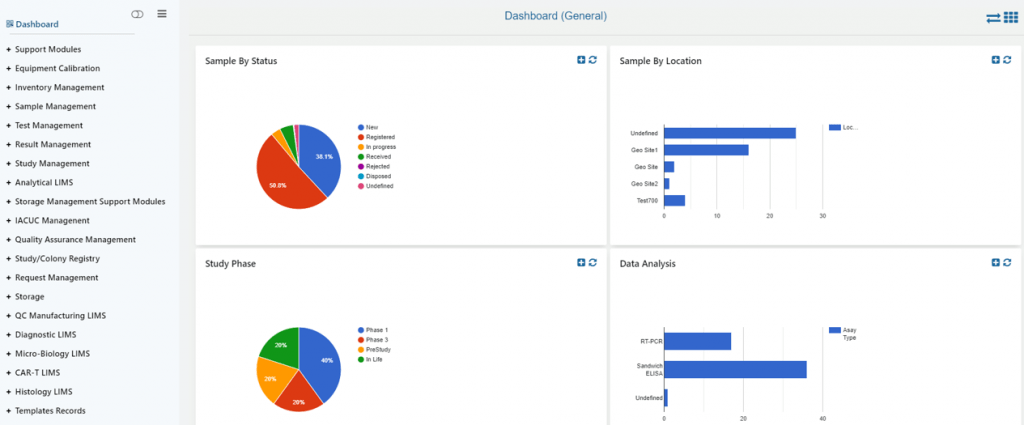1024x425 pixels.
Task: Expand the Sample Management section
Action: point(51,106)
